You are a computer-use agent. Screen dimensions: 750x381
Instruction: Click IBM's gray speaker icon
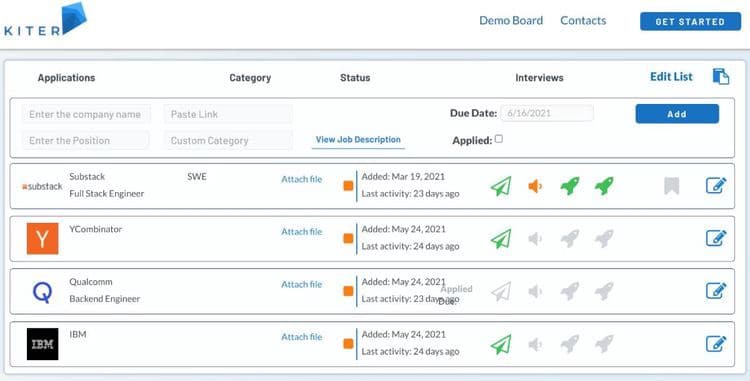tap(535, 344)
